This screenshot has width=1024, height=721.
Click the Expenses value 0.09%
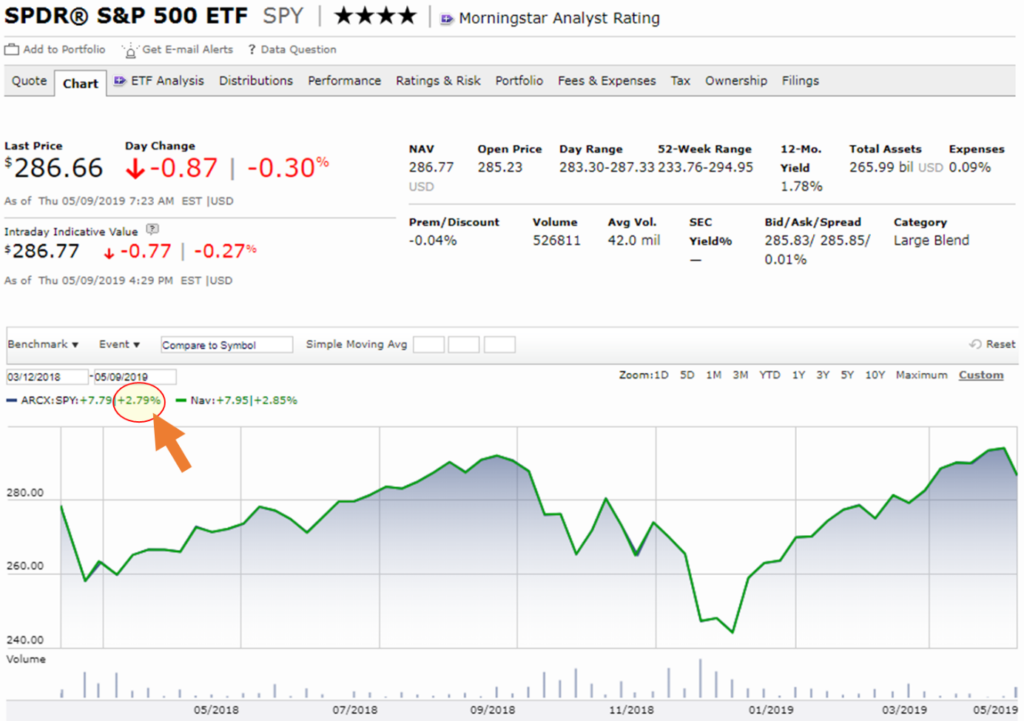coord(970,167)
